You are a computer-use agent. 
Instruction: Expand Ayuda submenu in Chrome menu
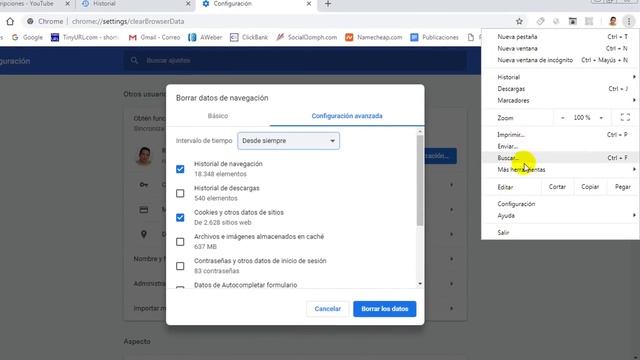point(559,216)
